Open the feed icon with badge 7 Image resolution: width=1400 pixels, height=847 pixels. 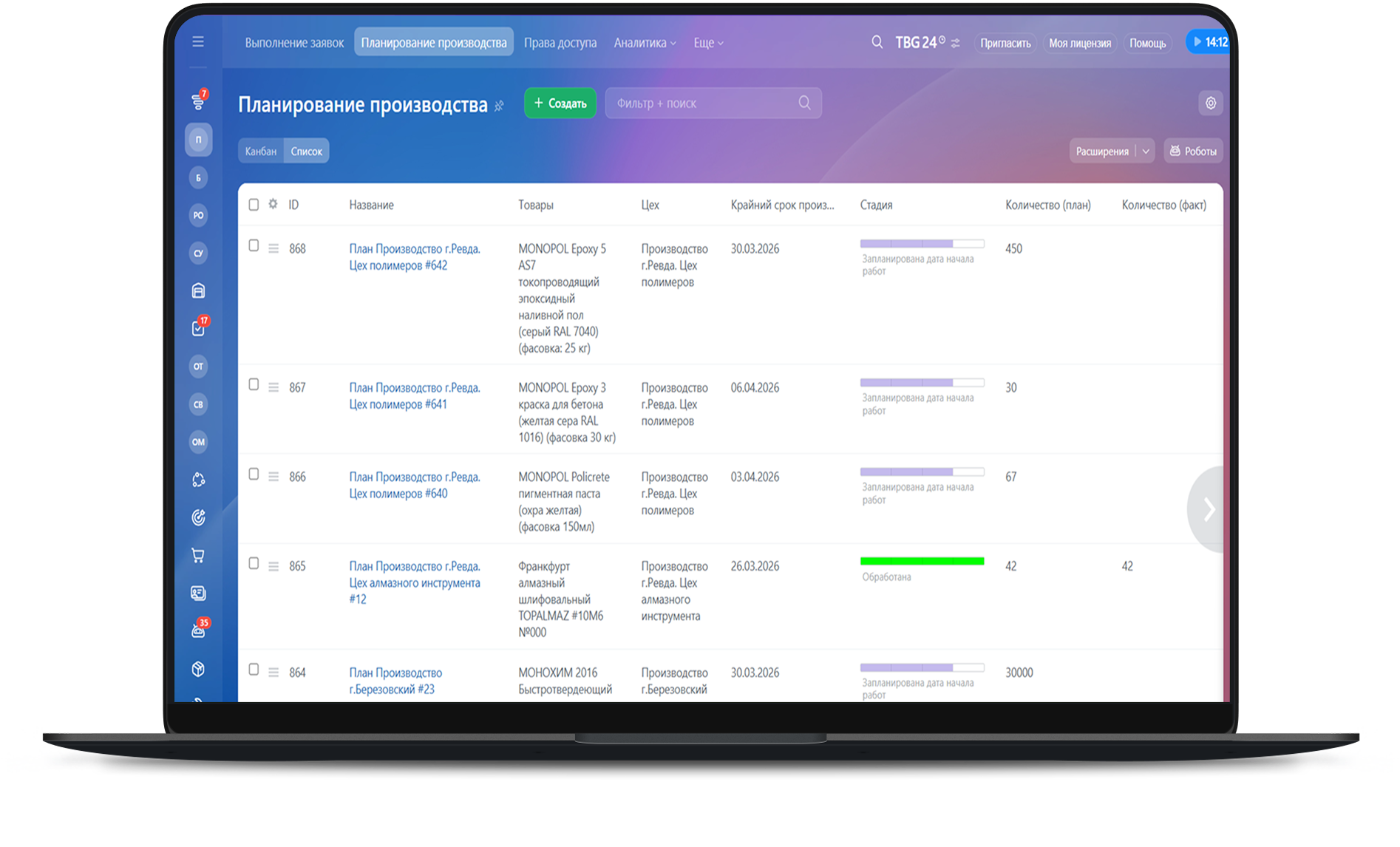198,101
